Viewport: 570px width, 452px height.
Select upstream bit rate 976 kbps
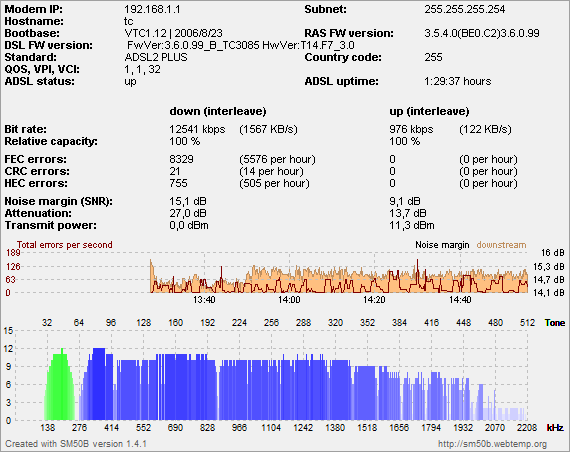tap(411, 129)
